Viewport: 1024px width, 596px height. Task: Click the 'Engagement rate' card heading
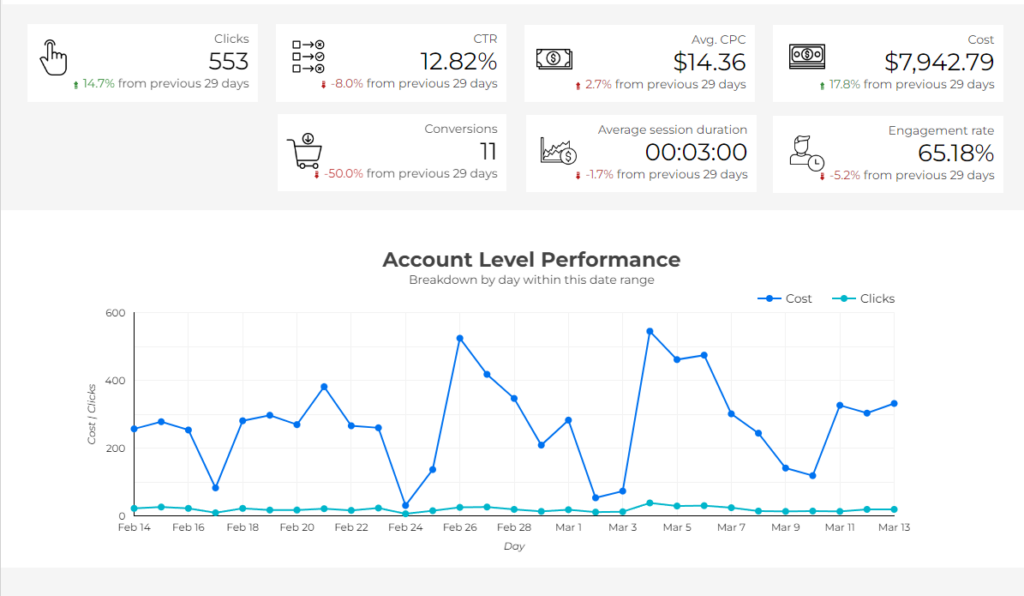point(941,131)
